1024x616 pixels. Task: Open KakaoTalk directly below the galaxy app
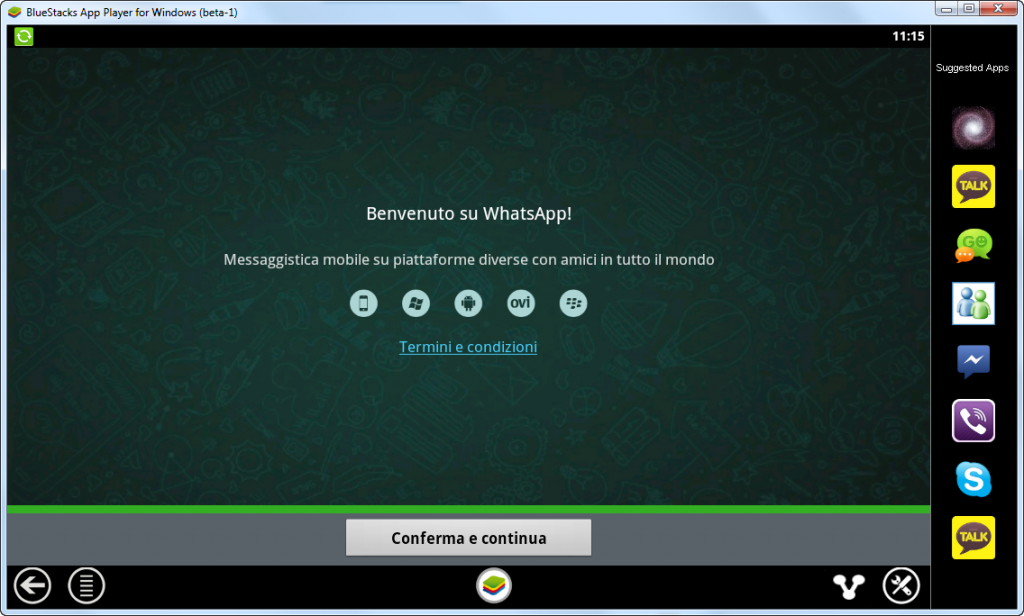[972, 186]
